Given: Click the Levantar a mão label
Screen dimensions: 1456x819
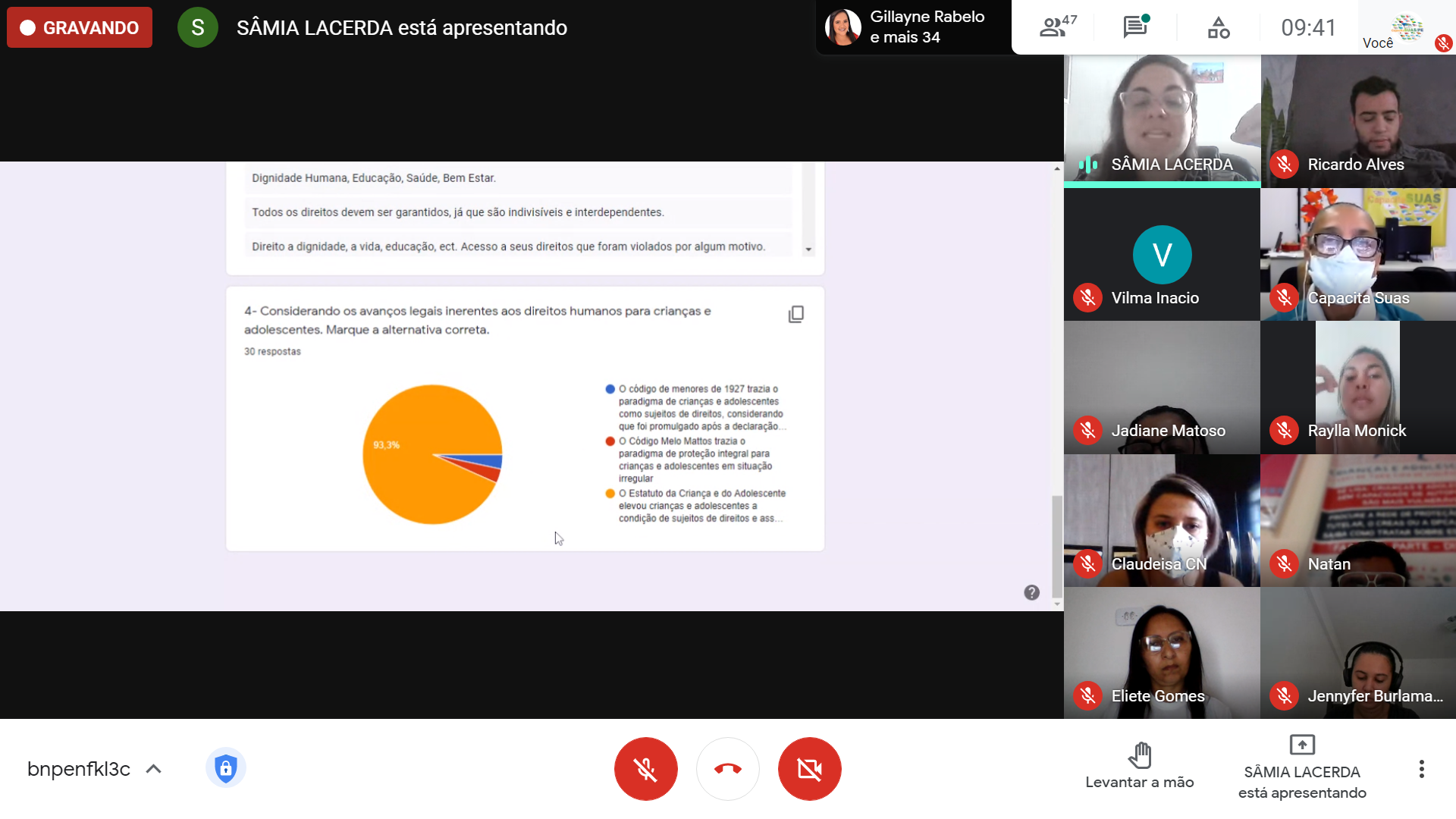Looking at the screenshot, I should [x=1139, y=782].
